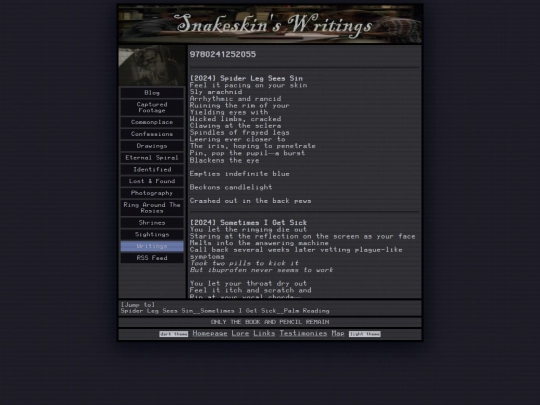This screenshot has height=405, width=540.
Task: Click 'Took two pills to kick it'
Action: (244, 263)
